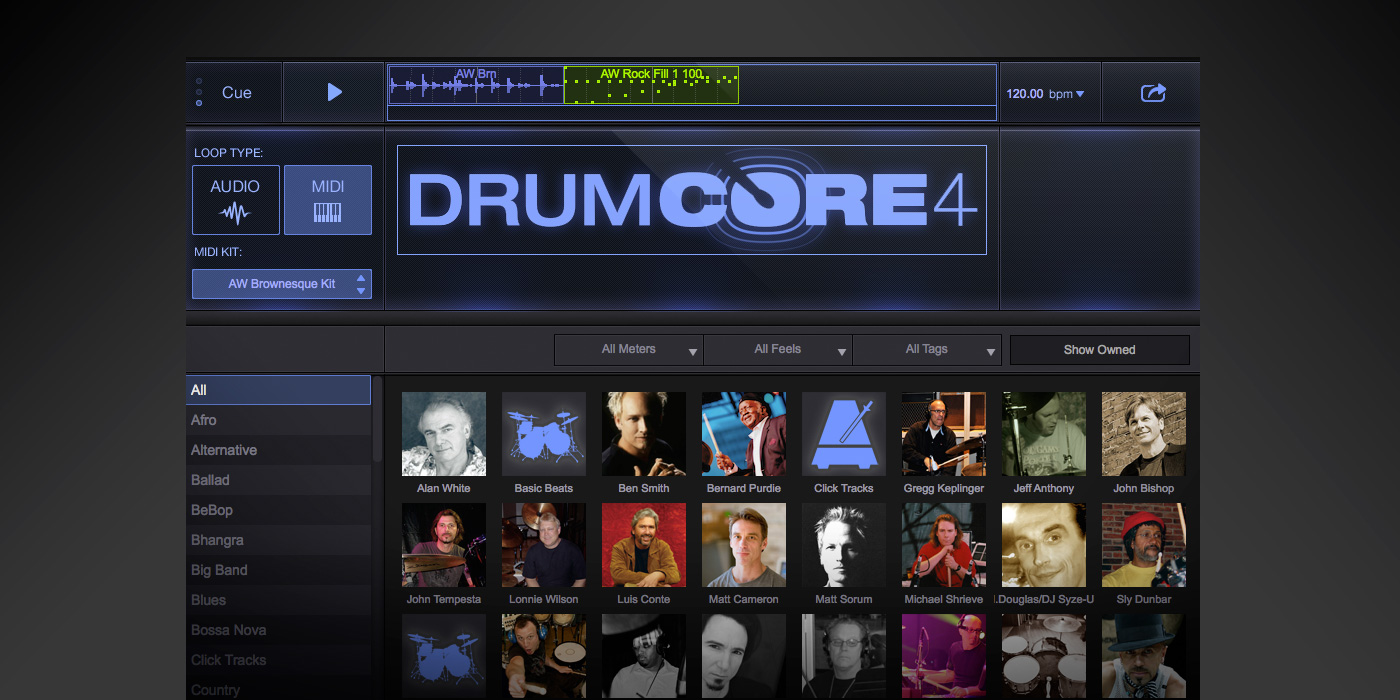Open Luis Conte drummer thumbnail

pyautogui.click(x=644, y=545)
